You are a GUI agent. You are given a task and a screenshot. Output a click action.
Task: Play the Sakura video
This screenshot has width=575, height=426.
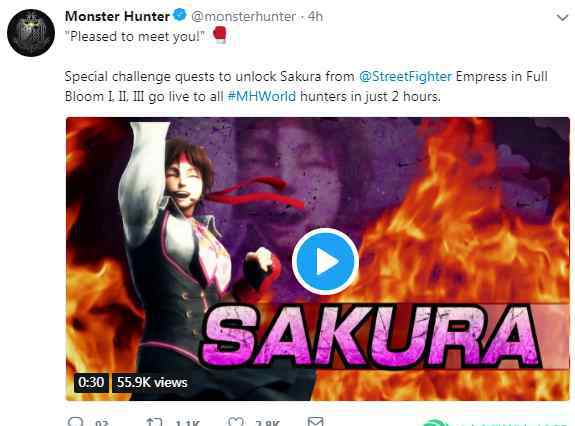(325, 261)
